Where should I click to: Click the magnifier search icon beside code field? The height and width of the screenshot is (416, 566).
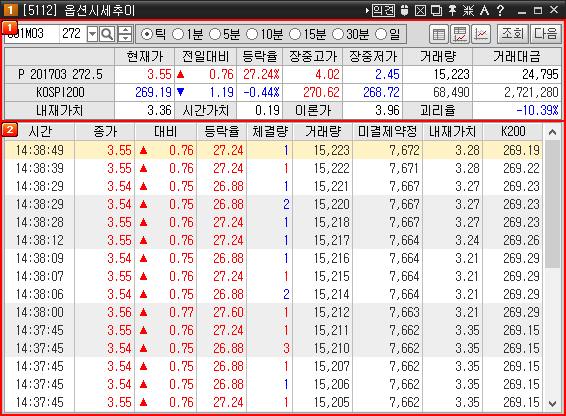point(107,34)
